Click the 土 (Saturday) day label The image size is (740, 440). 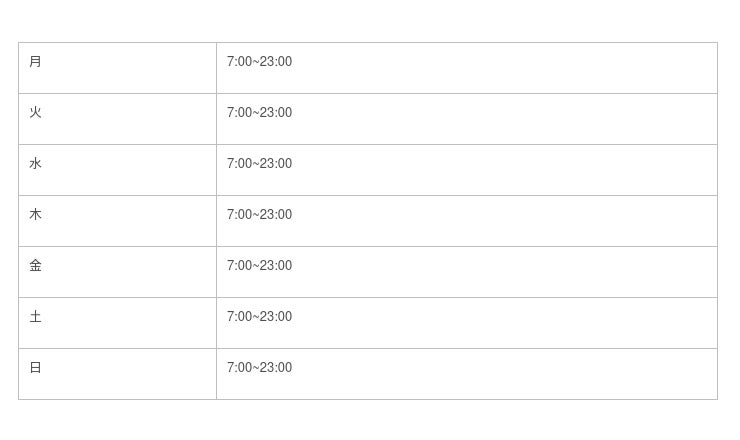tap(36, 317)
